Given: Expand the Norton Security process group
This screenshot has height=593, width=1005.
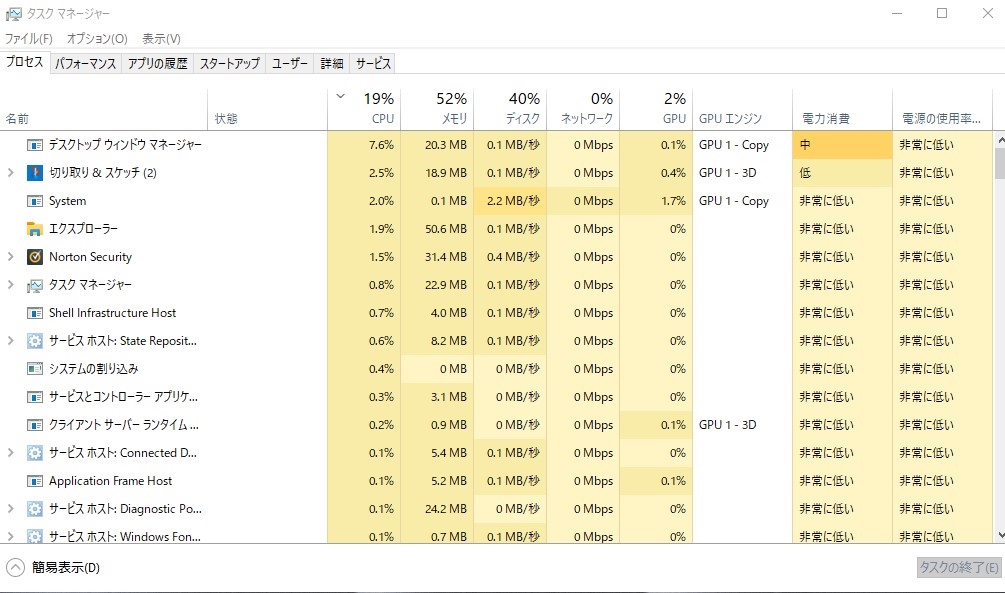Looking at the screenshot, I should 11,257.
